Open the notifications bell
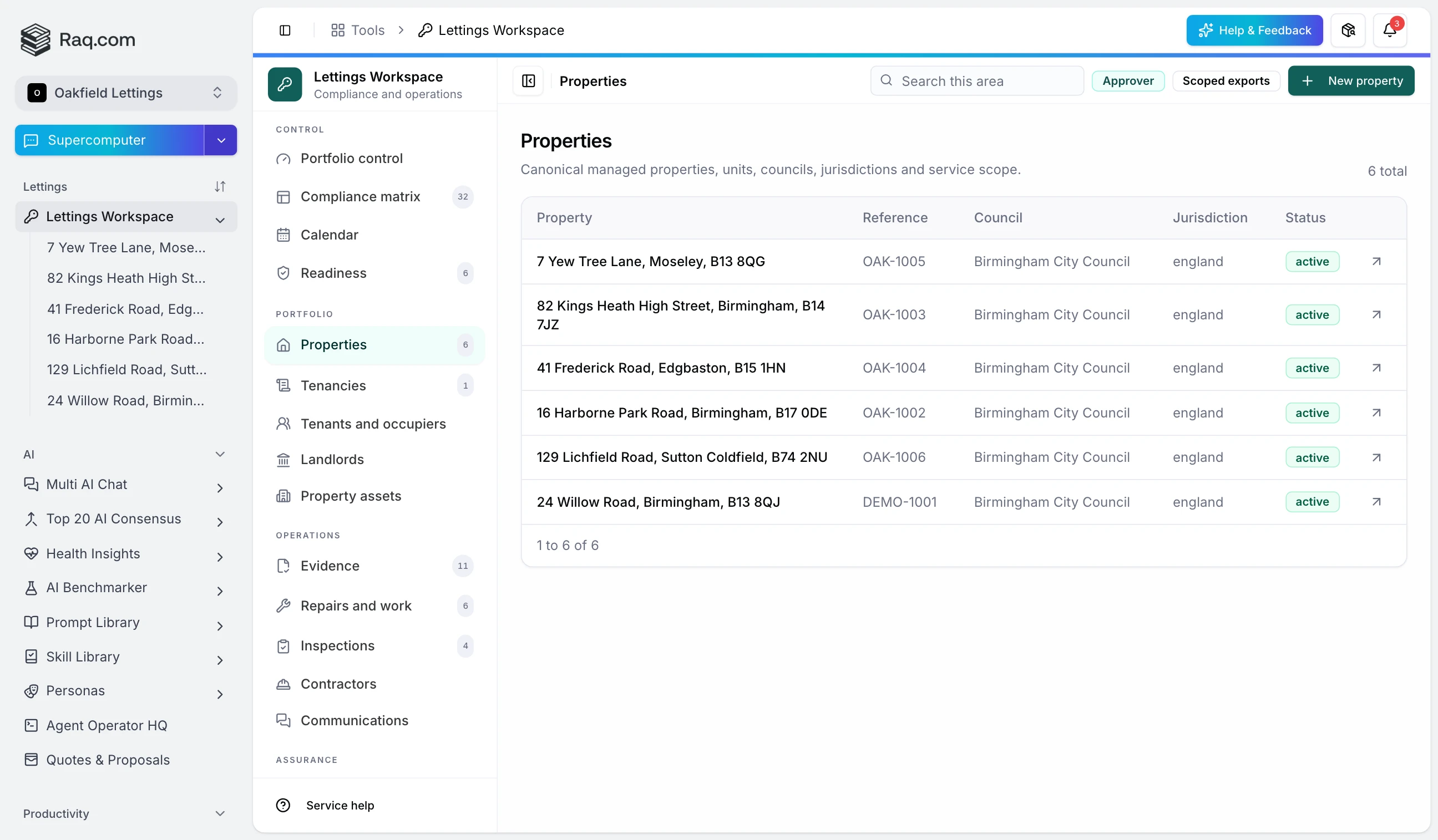 1390,30
